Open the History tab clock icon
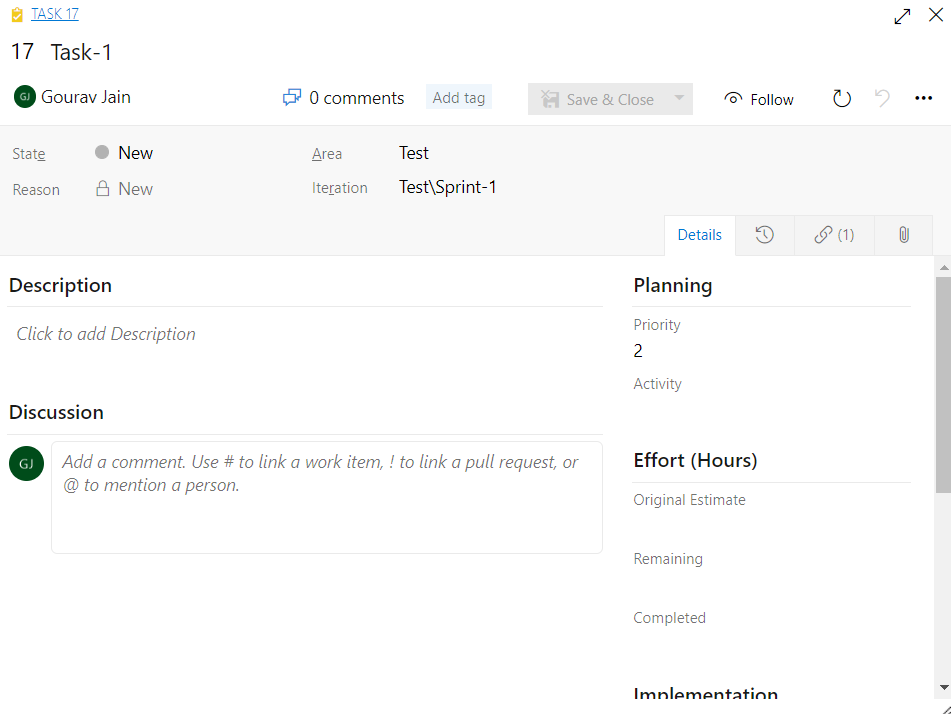The height and width of the screenshot is (714, 951). pos(765,234)
